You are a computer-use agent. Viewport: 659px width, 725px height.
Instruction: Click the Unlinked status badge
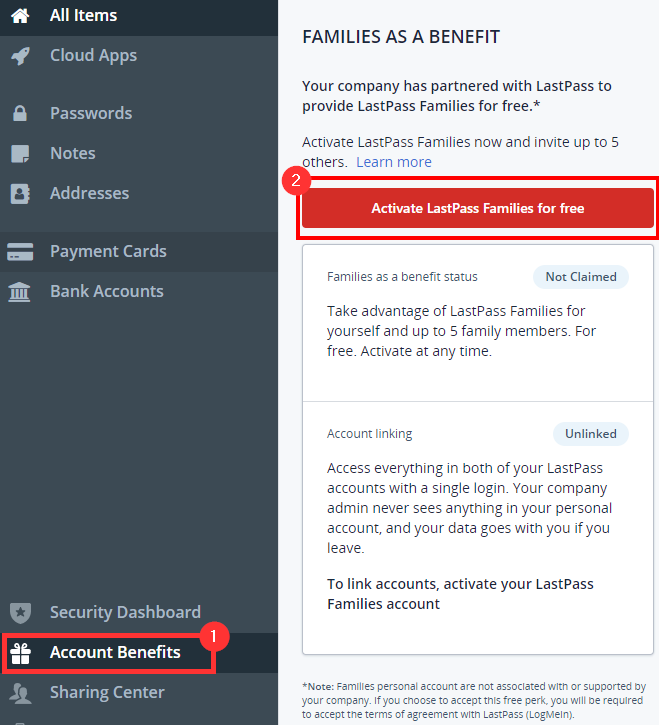(x=591, y=434)
